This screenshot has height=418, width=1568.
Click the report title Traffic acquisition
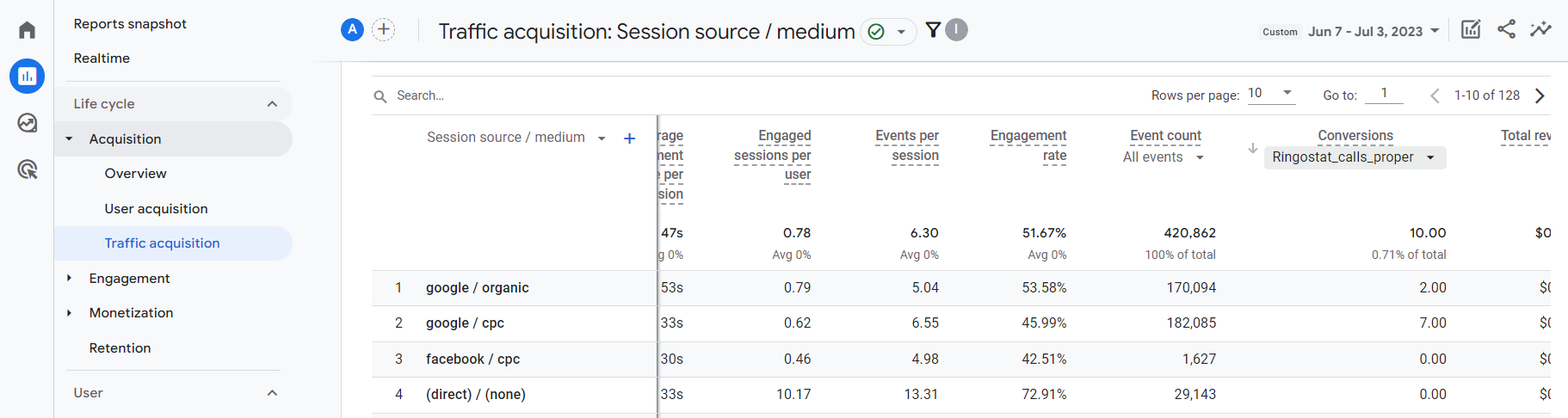[x=646, y=32]
